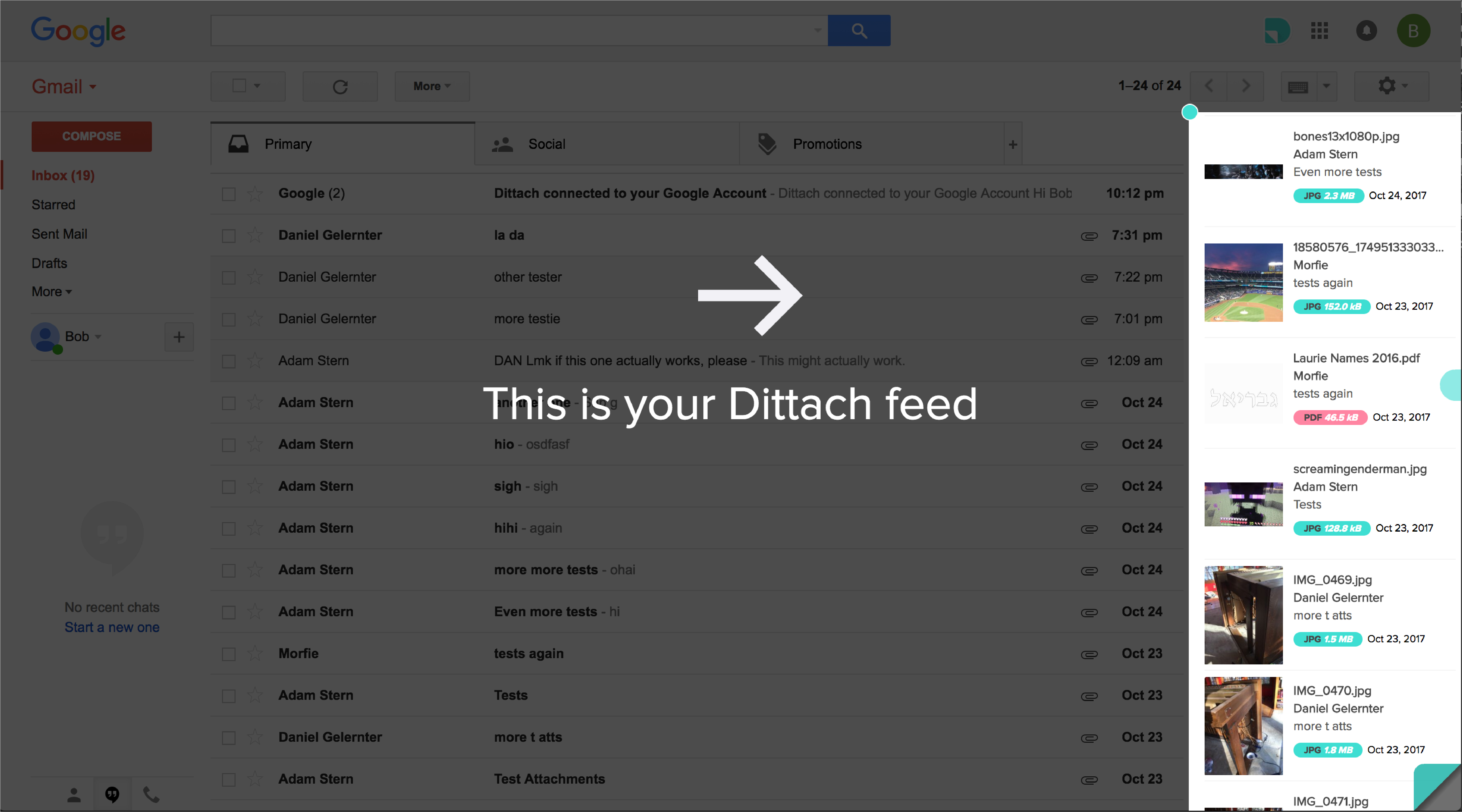The height and width of the screenshot is (812, 1462).
Task: Open the Gmail dropdown menu
Action: click(x=64, y=86)
